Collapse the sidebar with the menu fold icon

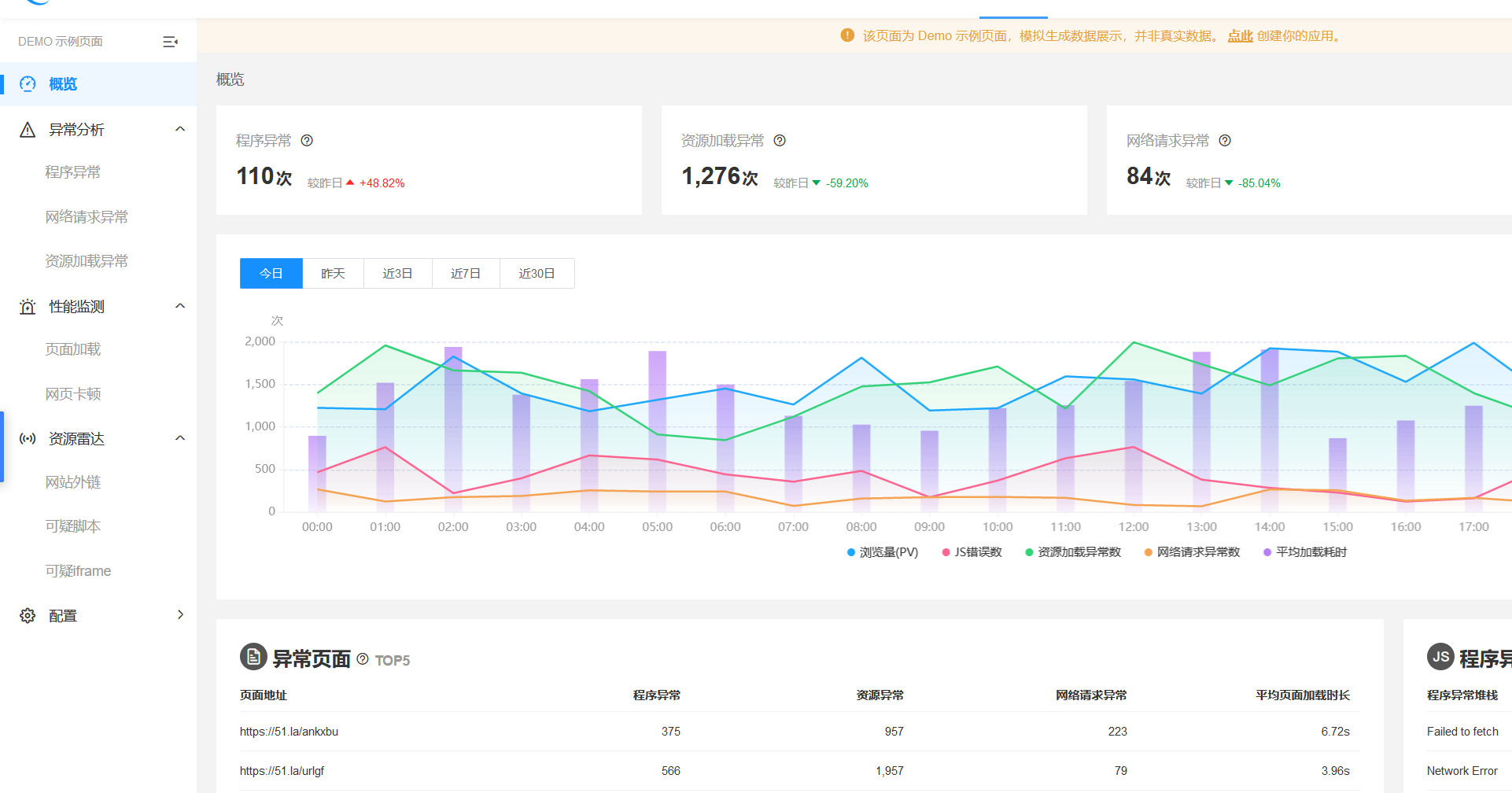coord(170,42)
